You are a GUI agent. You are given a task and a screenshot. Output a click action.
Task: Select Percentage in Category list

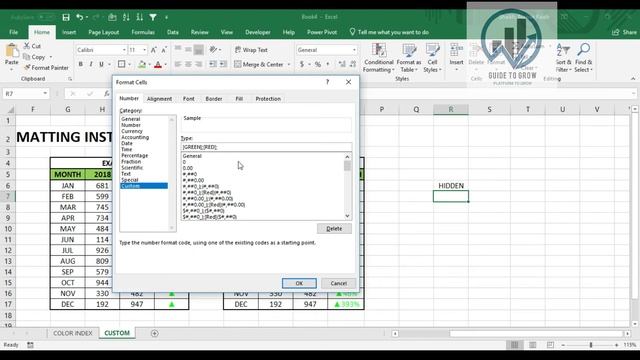[135, 156]
